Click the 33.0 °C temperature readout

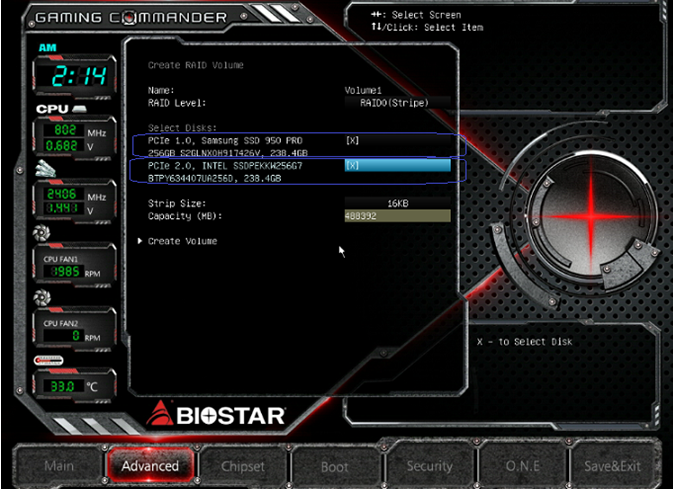click(x=62, y=387)
